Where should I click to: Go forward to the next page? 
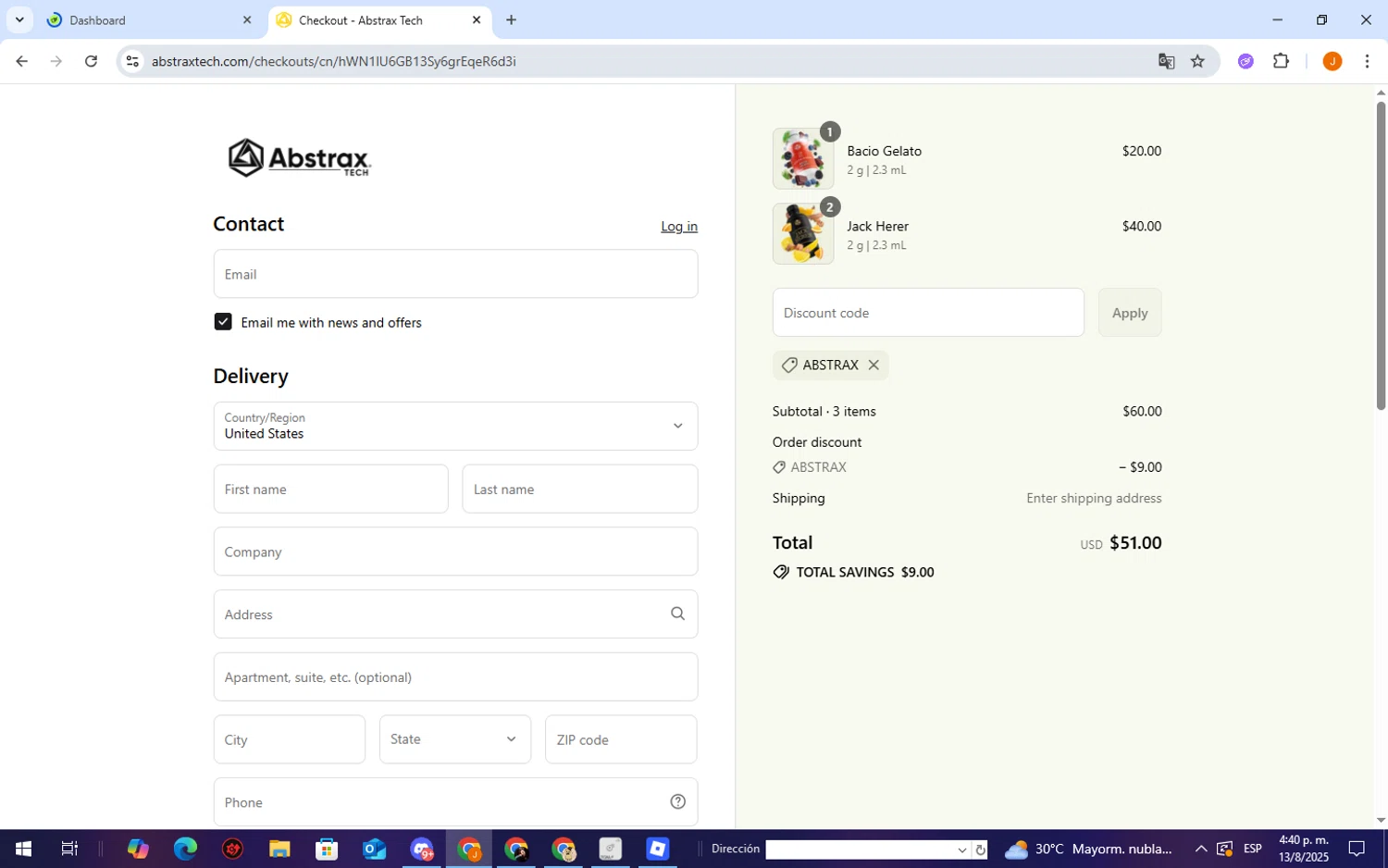(56, 61)
